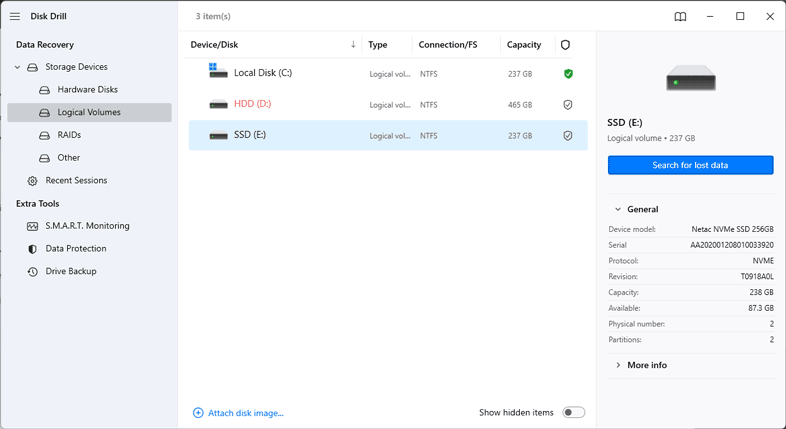
Task: Enable the Show hidden items toggle
Action: 573,412
